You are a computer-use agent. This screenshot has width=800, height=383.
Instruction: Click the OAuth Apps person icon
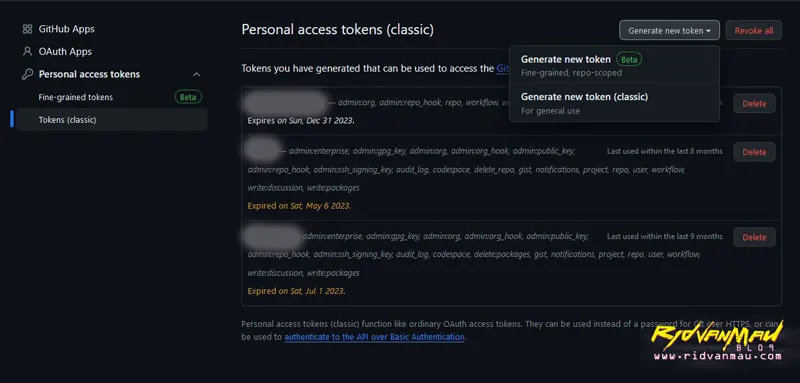[x=27, y=52]
